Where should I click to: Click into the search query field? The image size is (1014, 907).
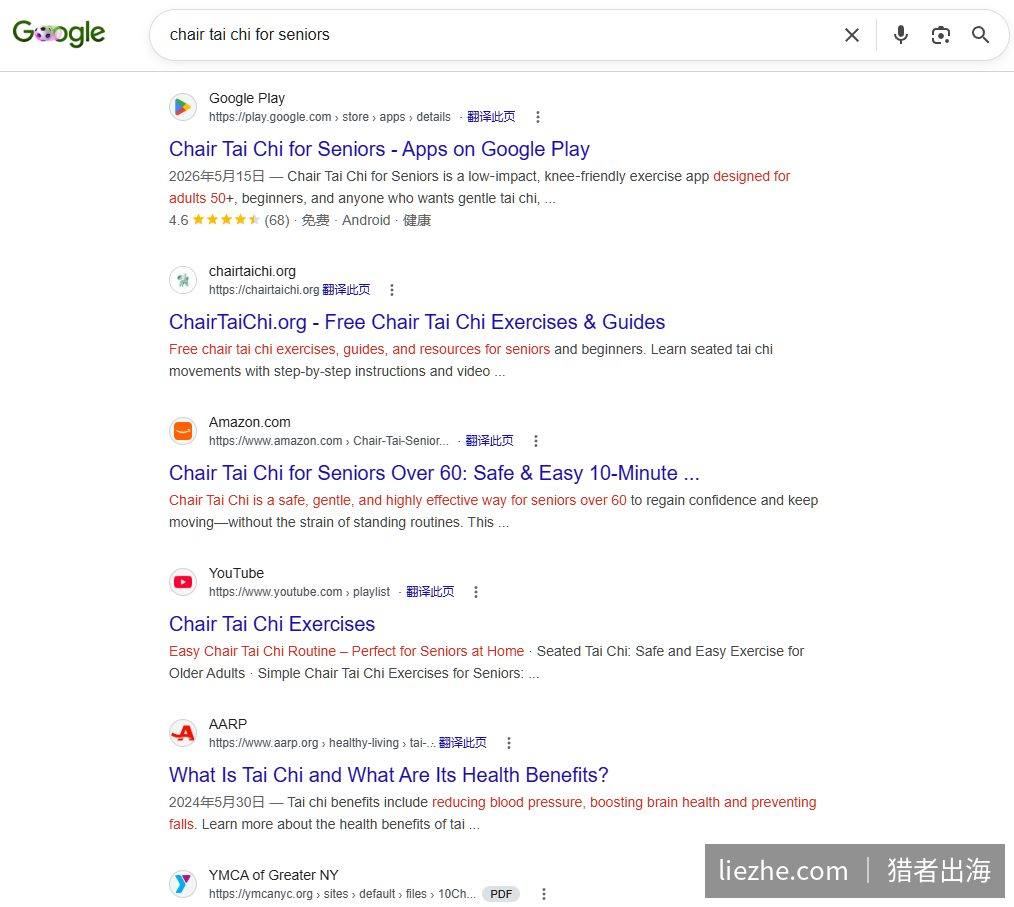(498, 35)
